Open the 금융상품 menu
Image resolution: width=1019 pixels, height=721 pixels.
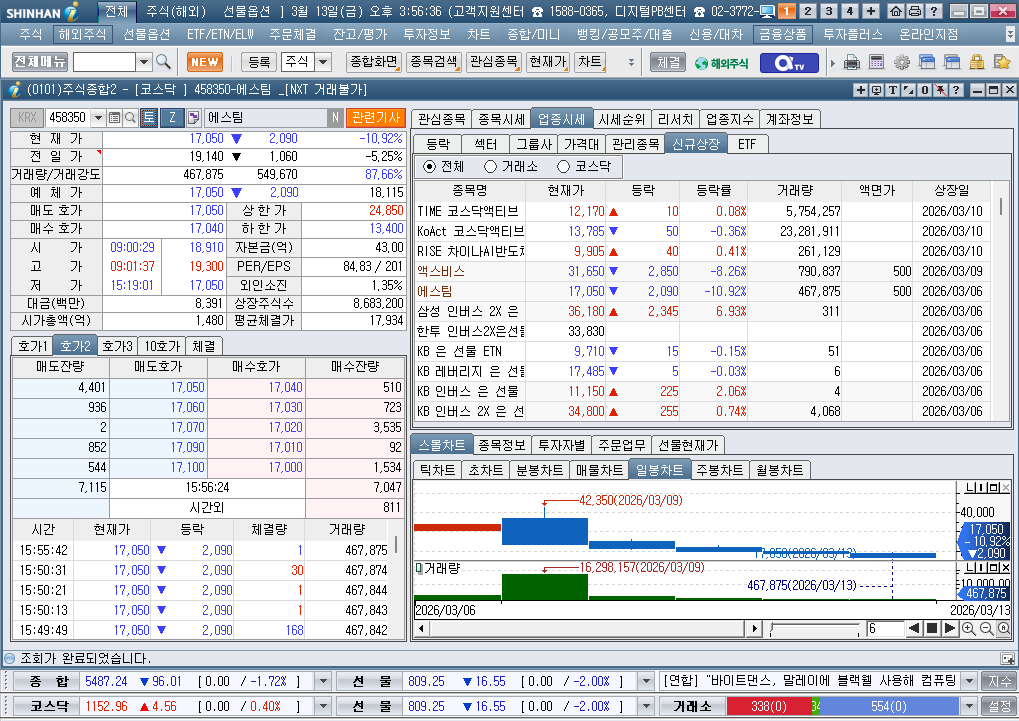pos(783,34)
